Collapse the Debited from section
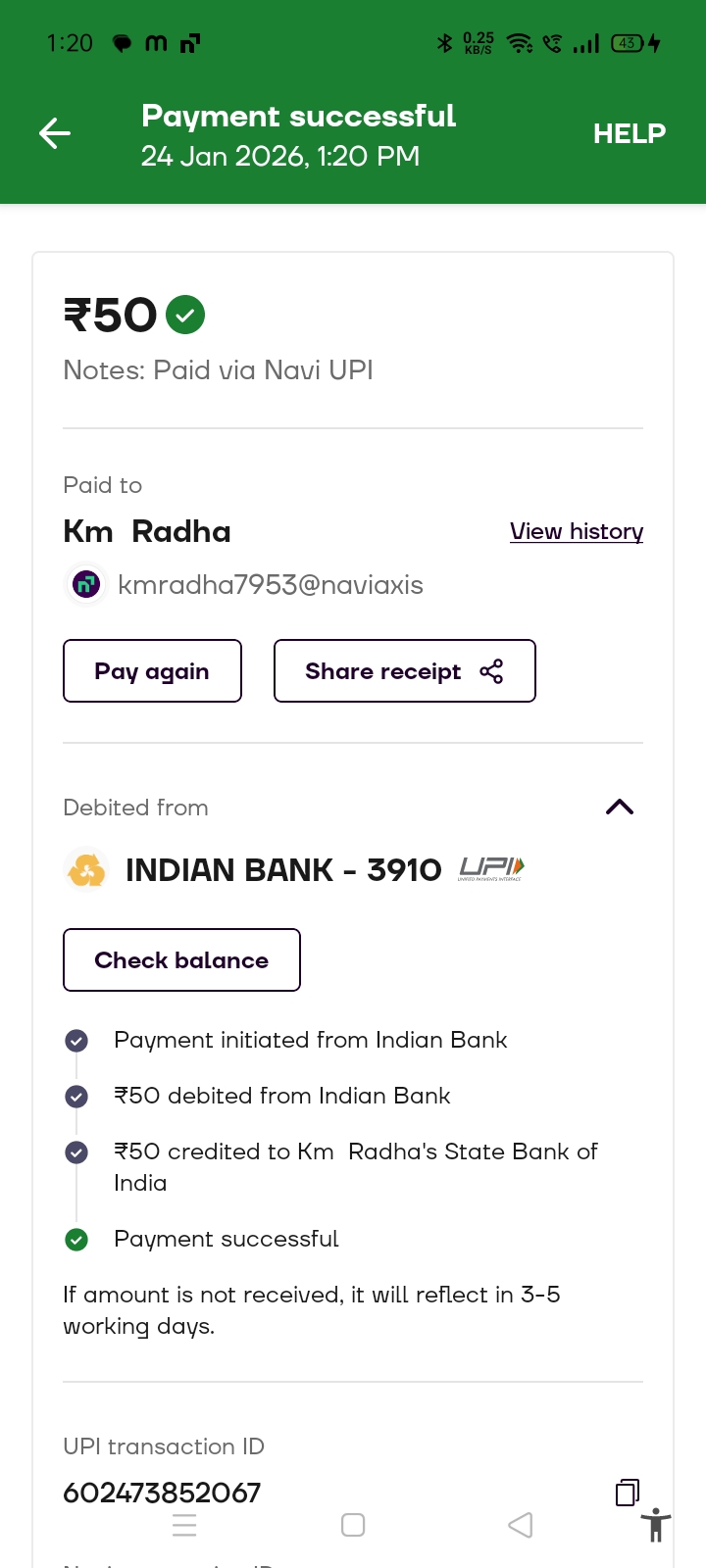This screenshot has height=1568, width=706. (x=620, y=808)
